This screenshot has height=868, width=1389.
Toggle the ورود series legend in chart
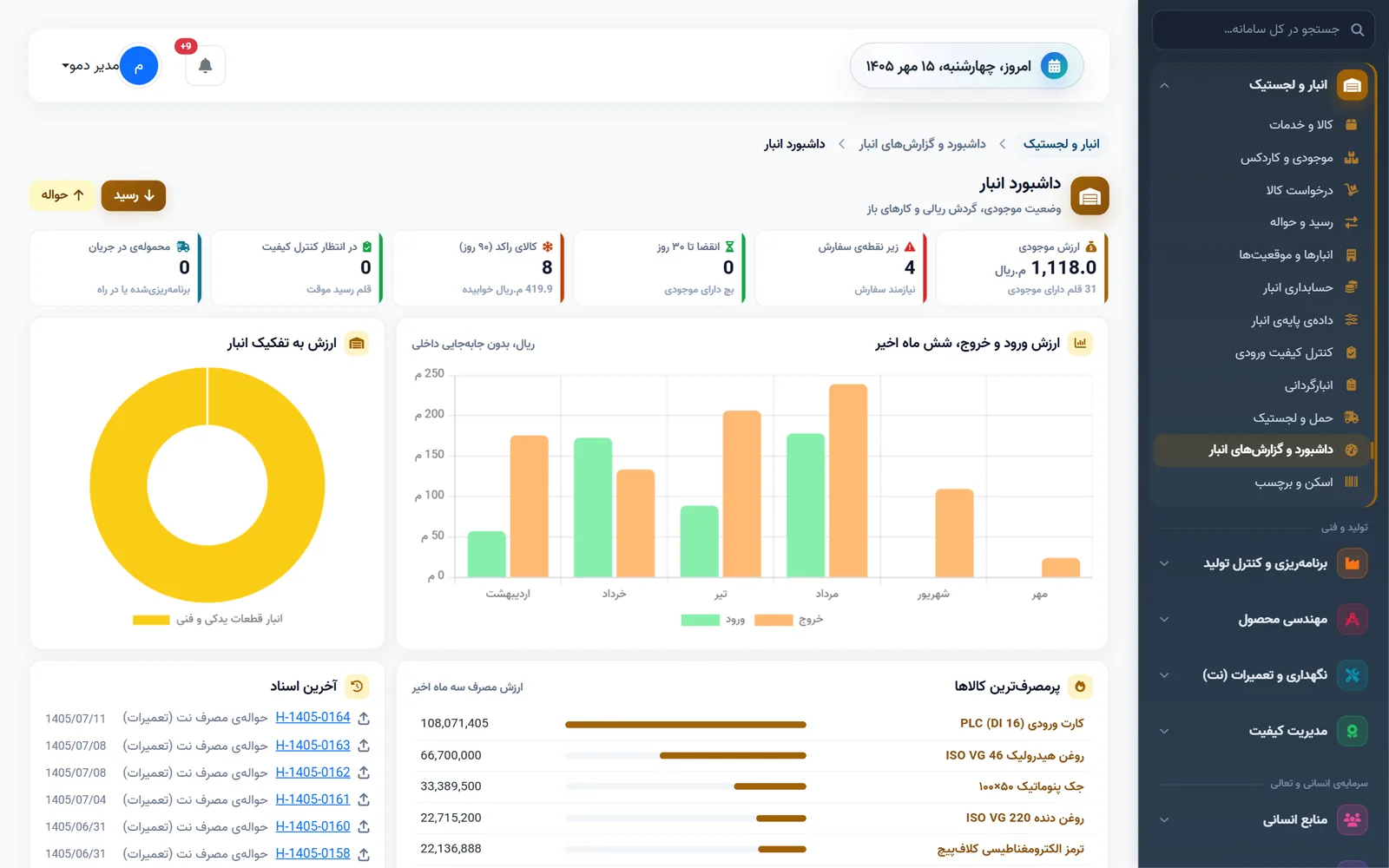[714, 620]
